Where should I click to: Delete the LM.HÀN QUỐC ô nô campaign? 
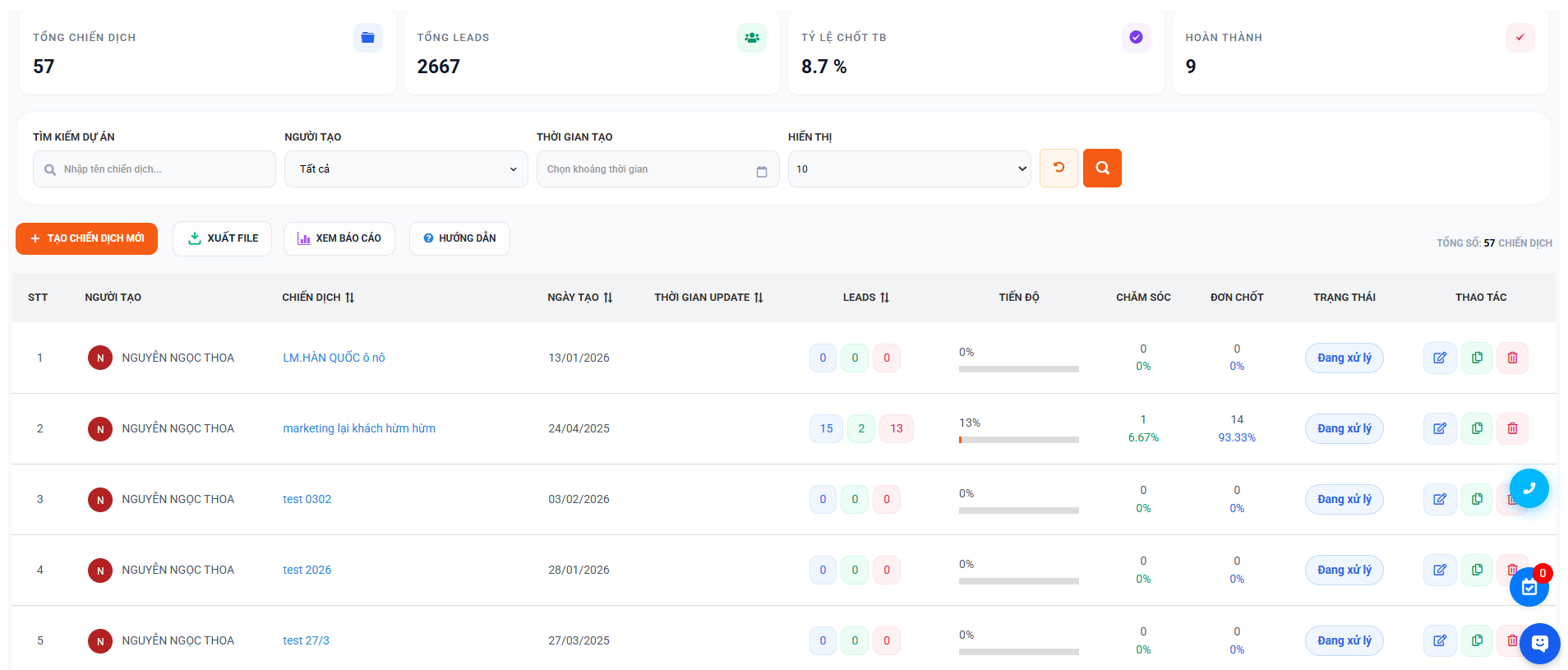1512,358
